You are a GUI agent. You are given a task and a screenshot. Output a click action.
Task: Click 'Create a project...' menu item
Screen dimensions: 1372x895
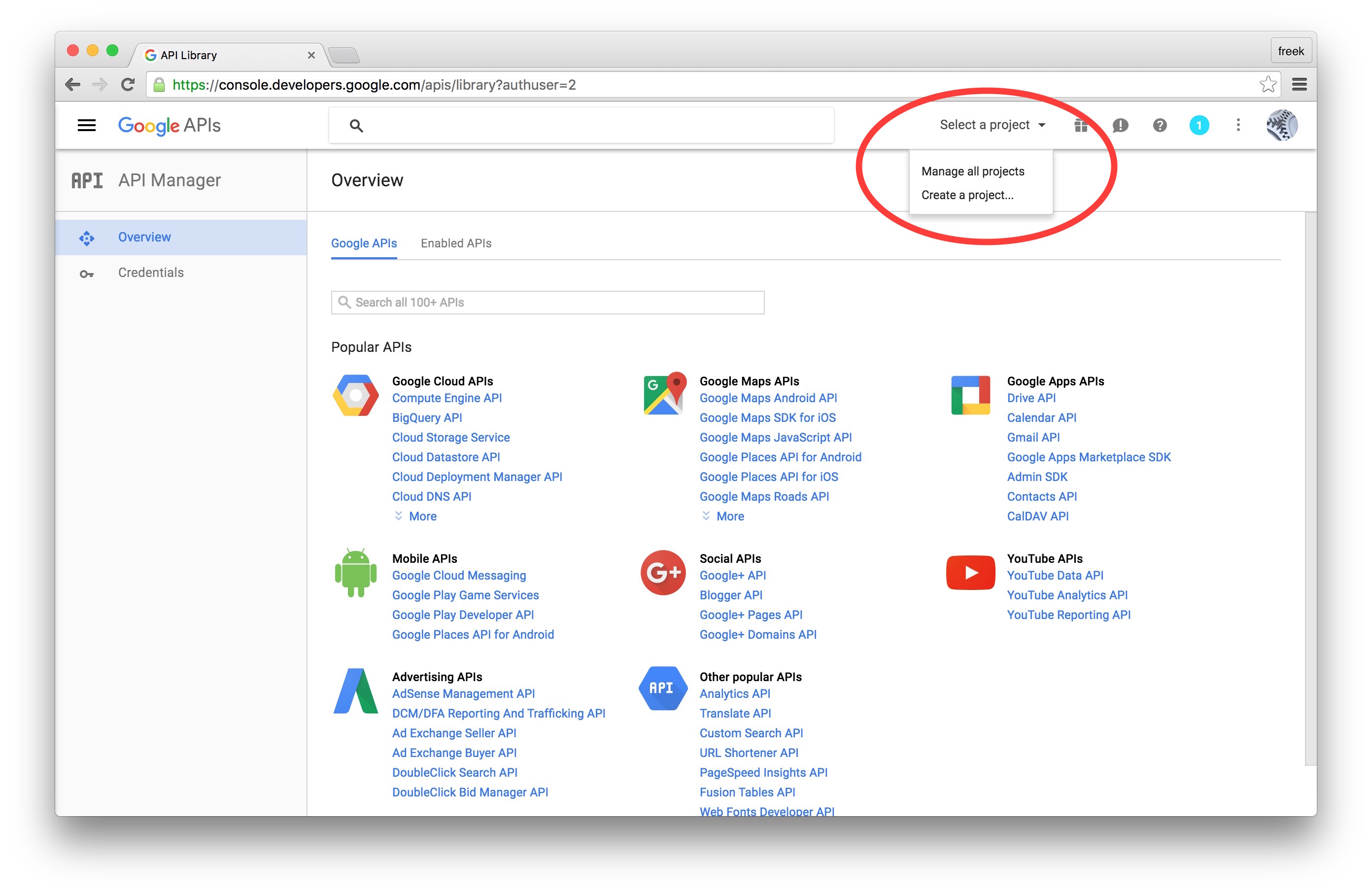(x=969, y=194)
